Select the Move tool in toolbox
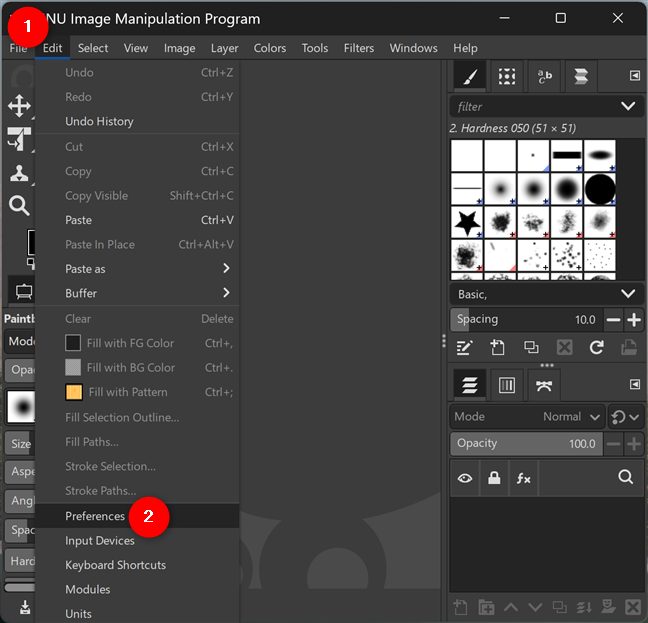The image size is (648, 623). [x=19, y=106]
